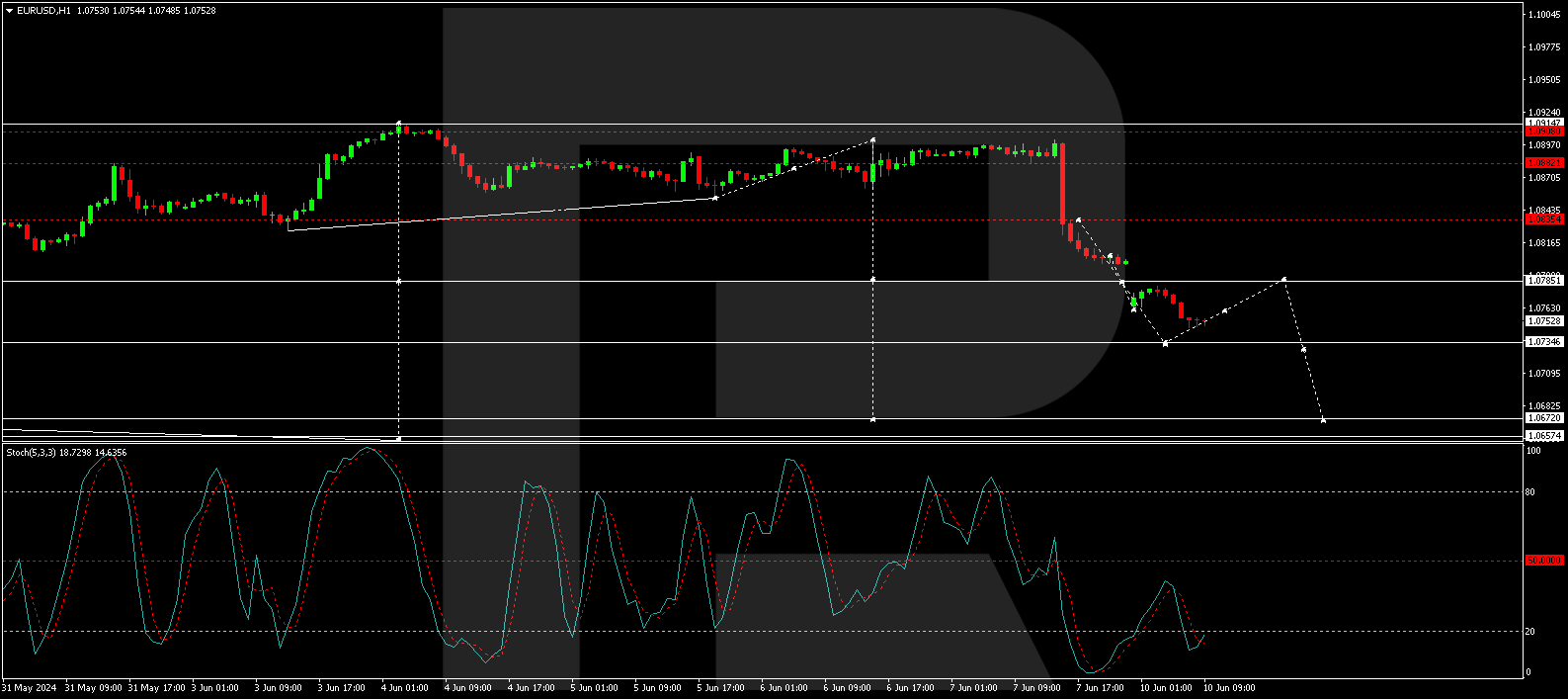
Task: Click the 1.07095 price axis value
Action: click(1544, 374)
